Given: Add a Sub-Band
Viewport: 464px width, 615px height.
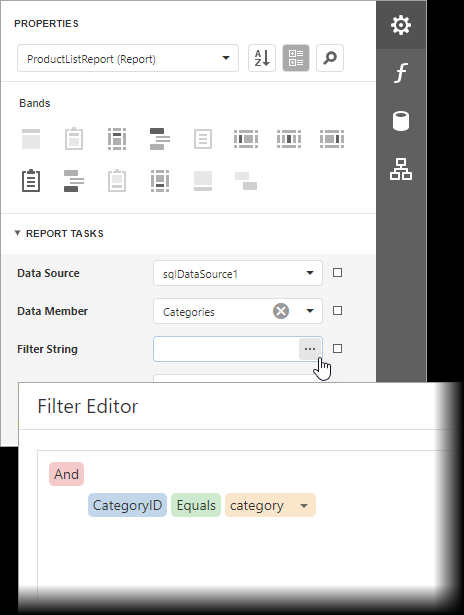Looking at the screenshot, I should [246, 181].
